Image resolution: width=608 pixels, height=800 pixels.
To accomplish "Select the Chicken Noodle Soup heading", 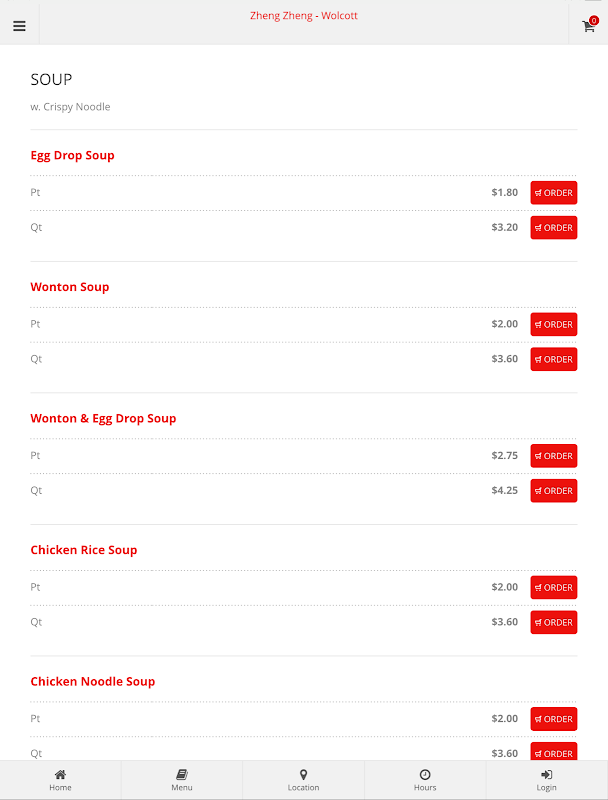I will pyautogui.click(x=92, y=681).
